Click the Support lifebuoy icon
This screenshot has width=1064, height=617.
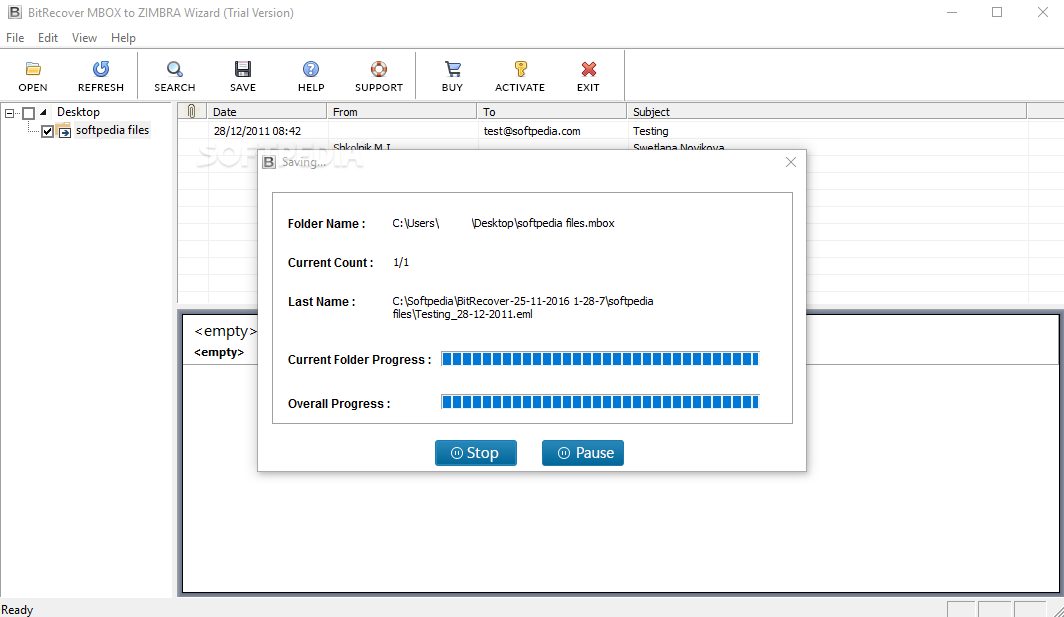(x=379, y=69)
